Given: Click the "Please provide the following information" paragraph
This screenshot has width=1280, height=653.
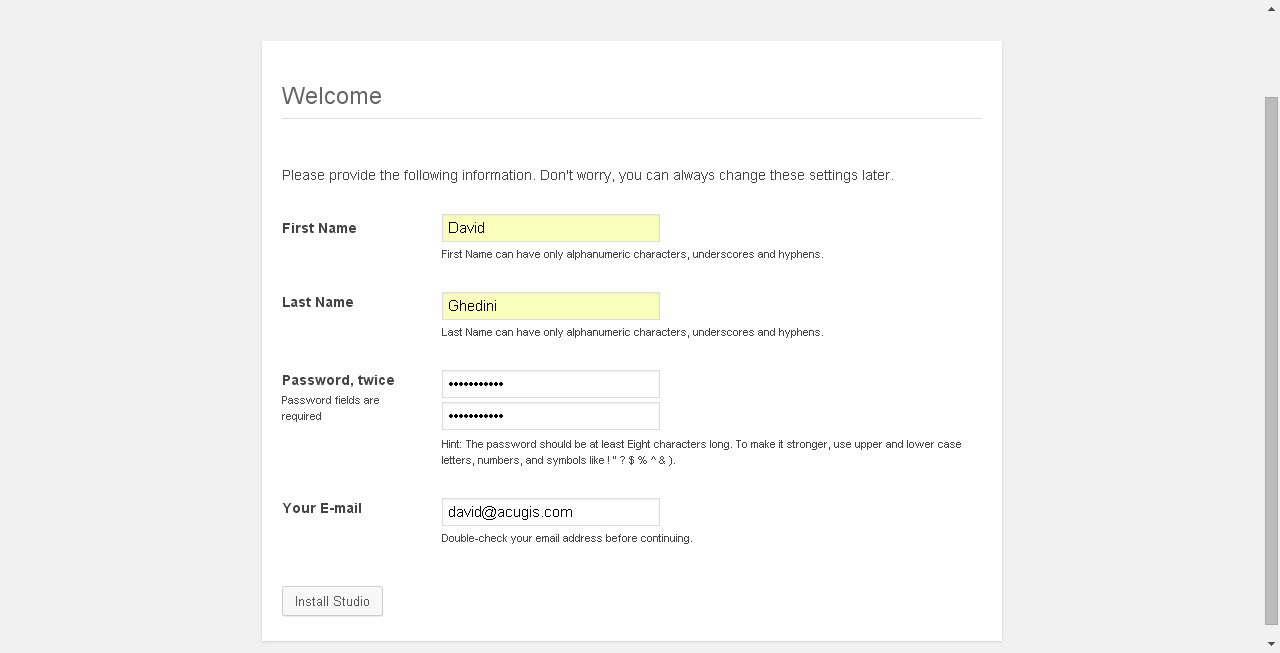Looking at the screenshot, I should (587, 175).
